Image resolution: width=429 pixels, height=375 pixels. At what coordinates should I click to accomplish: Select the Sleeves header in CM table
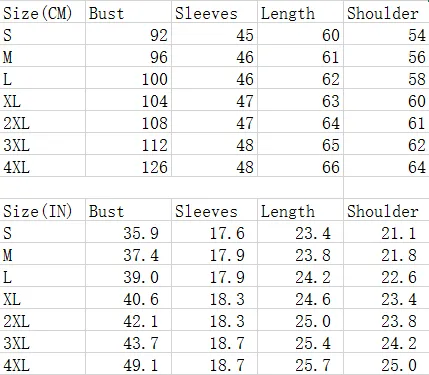(x=214, y=12)
